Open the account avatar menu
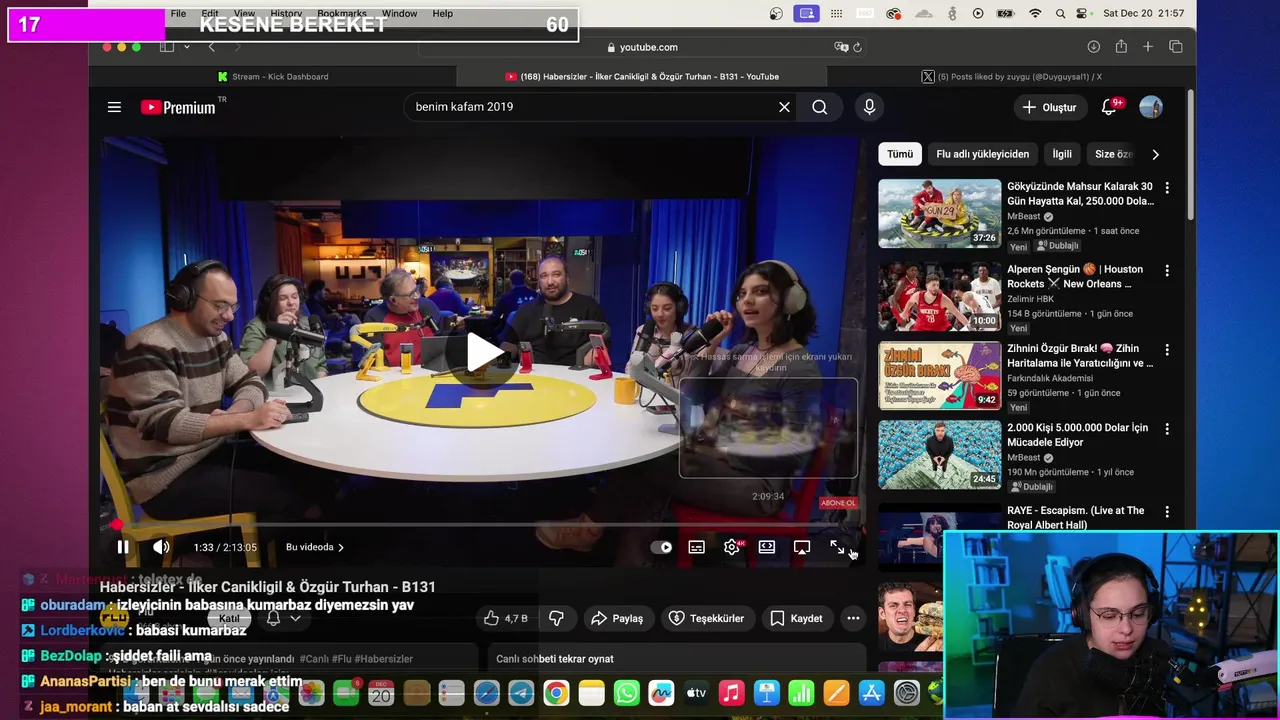The image size is (1280, 720). coord(1151,107)
